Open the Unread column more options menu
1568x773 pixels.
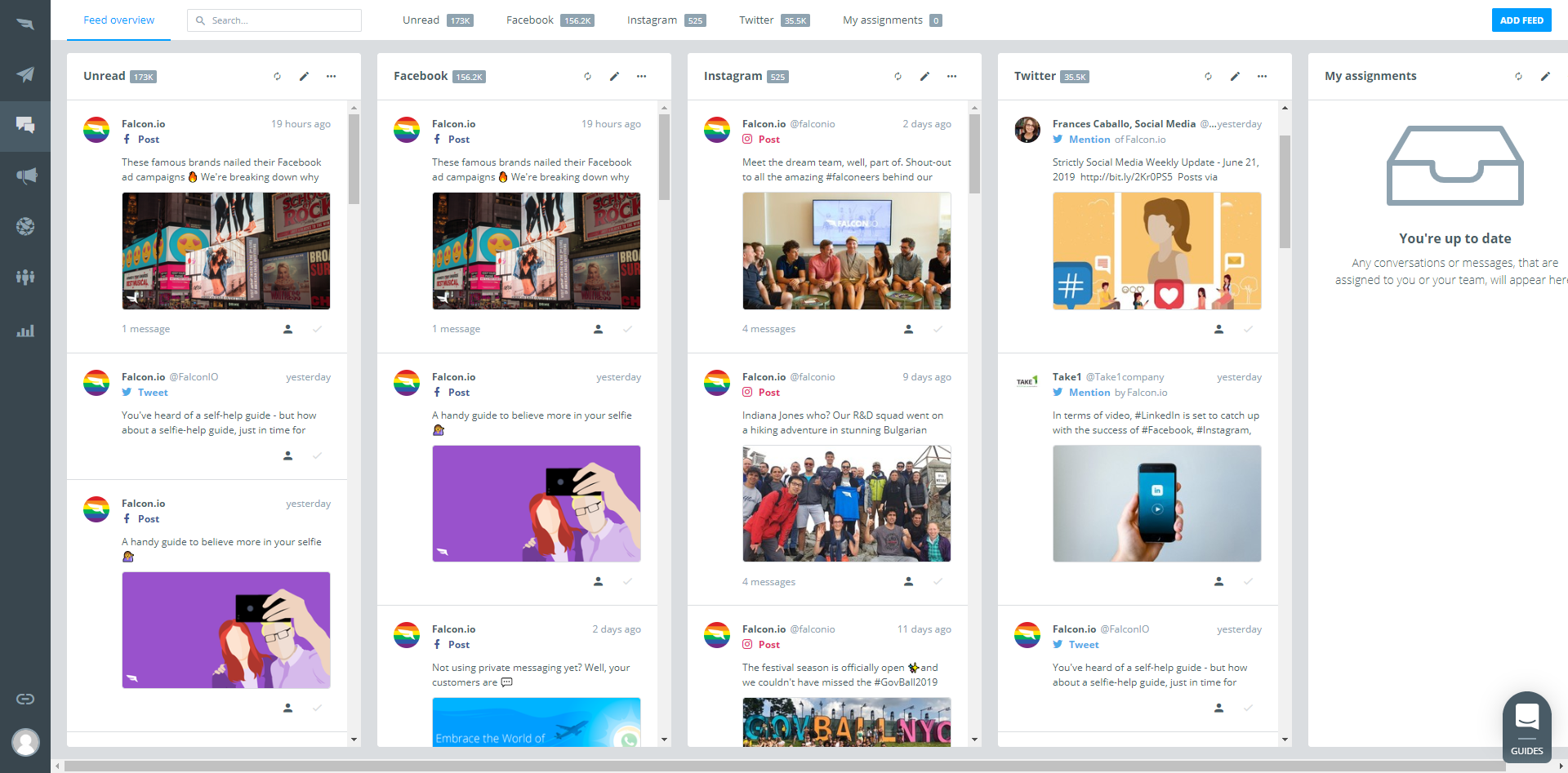point(331,76)
